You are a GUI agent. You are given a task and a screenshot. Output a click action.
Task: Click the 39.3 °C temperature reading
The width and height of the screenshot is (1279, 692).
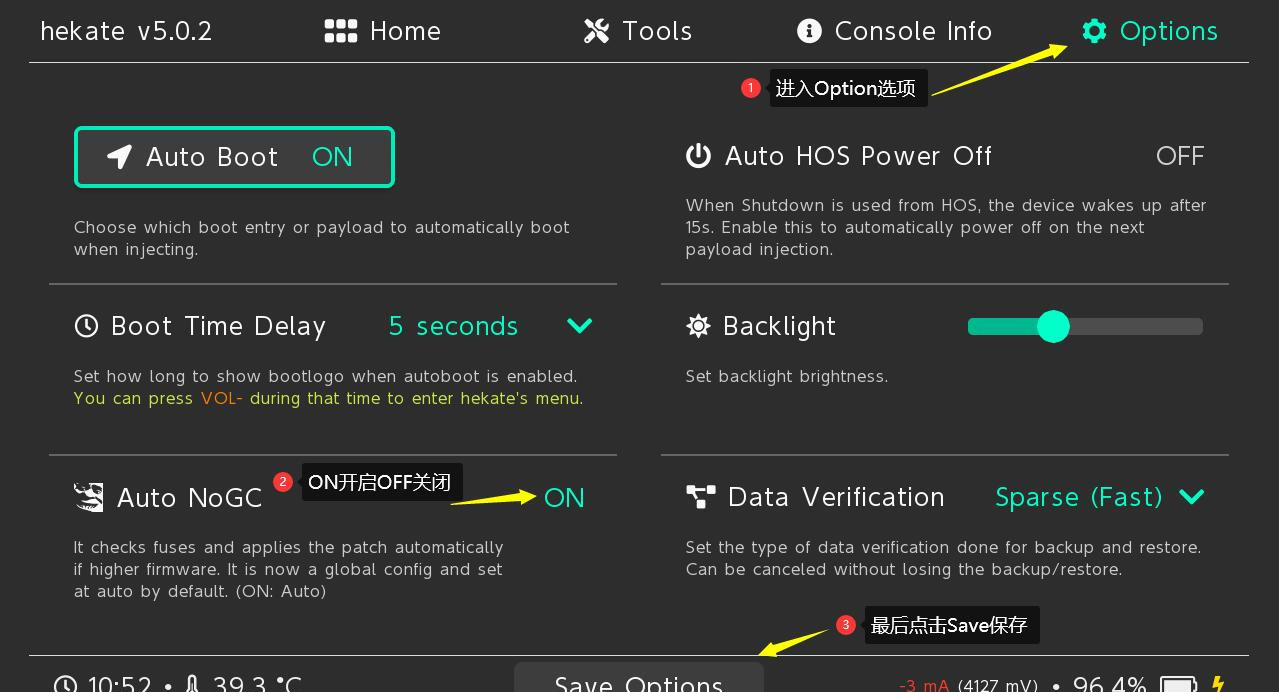click(x=257, y=685)
